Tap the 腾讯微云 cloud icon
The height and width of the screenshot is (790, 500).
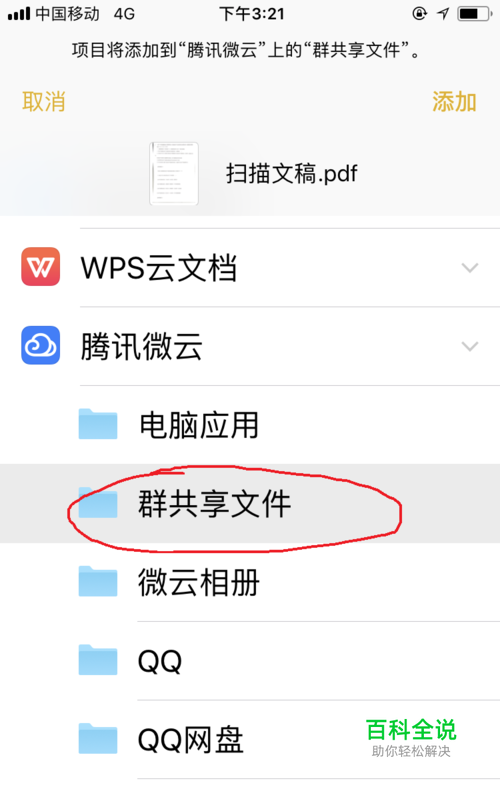click(40, 345)
